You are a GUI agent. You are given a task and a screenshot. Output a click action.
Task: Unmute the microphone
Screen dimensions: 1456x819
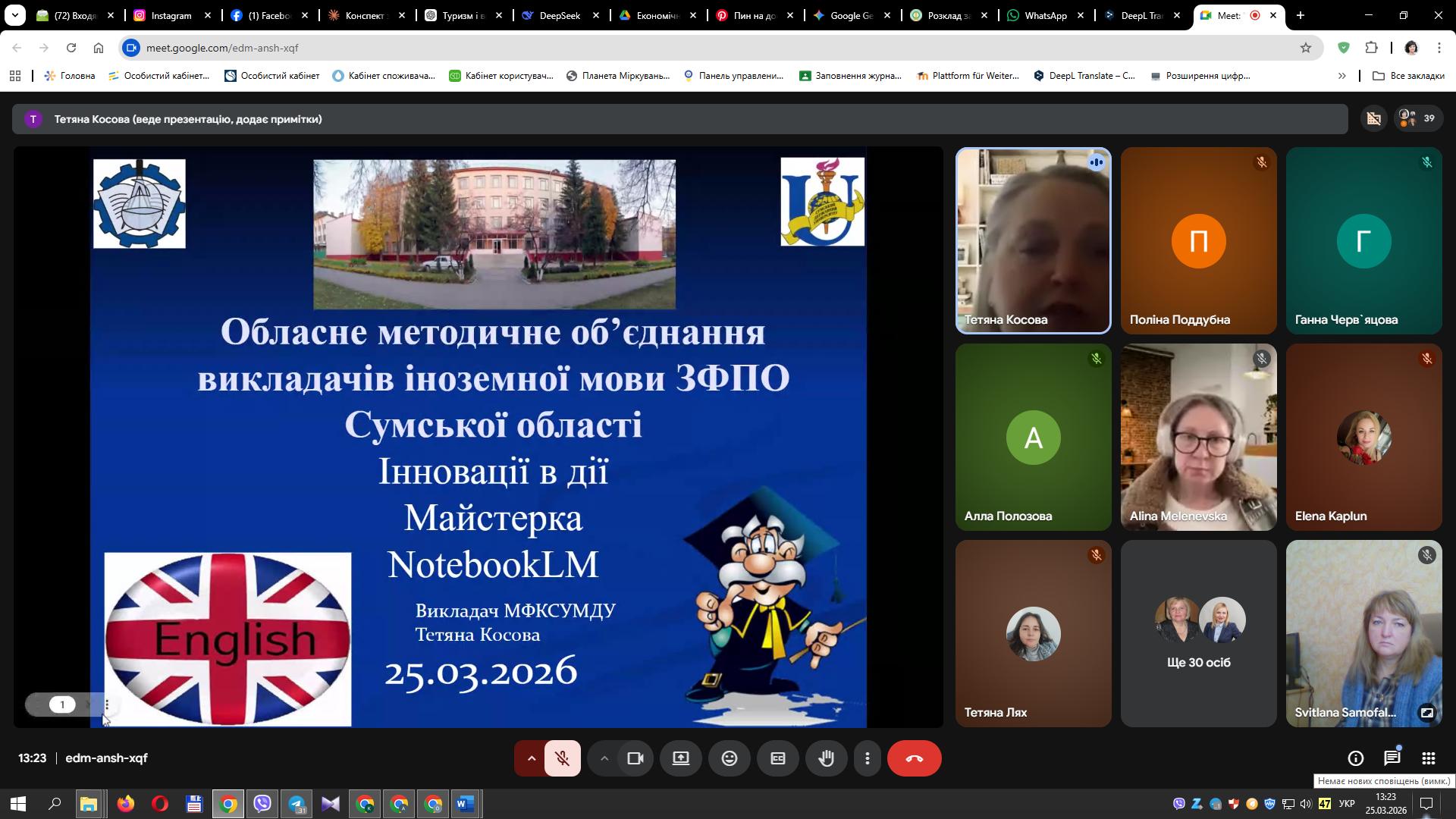(x=563, y=758)
